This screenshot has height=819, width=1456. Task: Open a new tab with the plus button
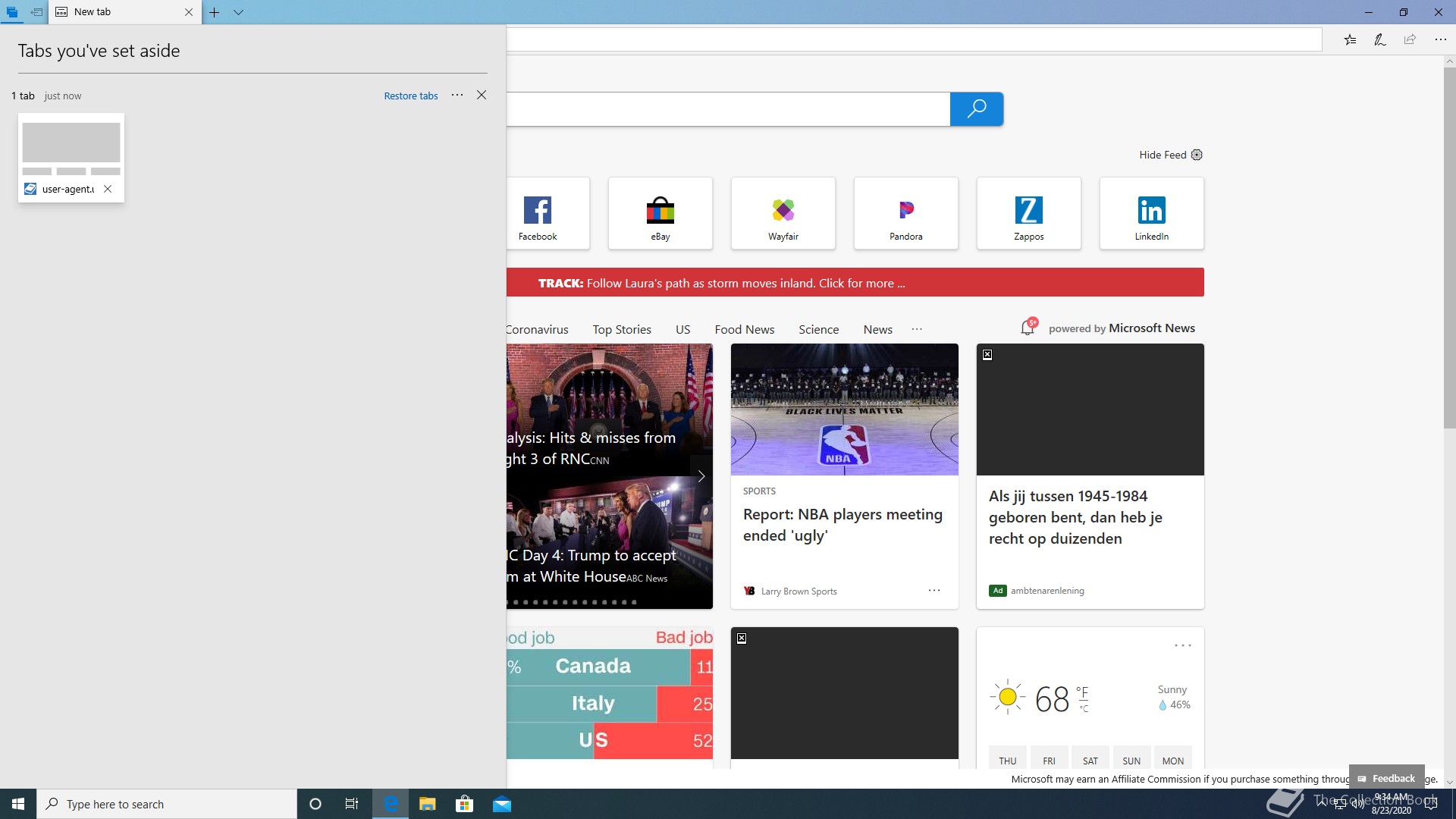coord(215,12)
